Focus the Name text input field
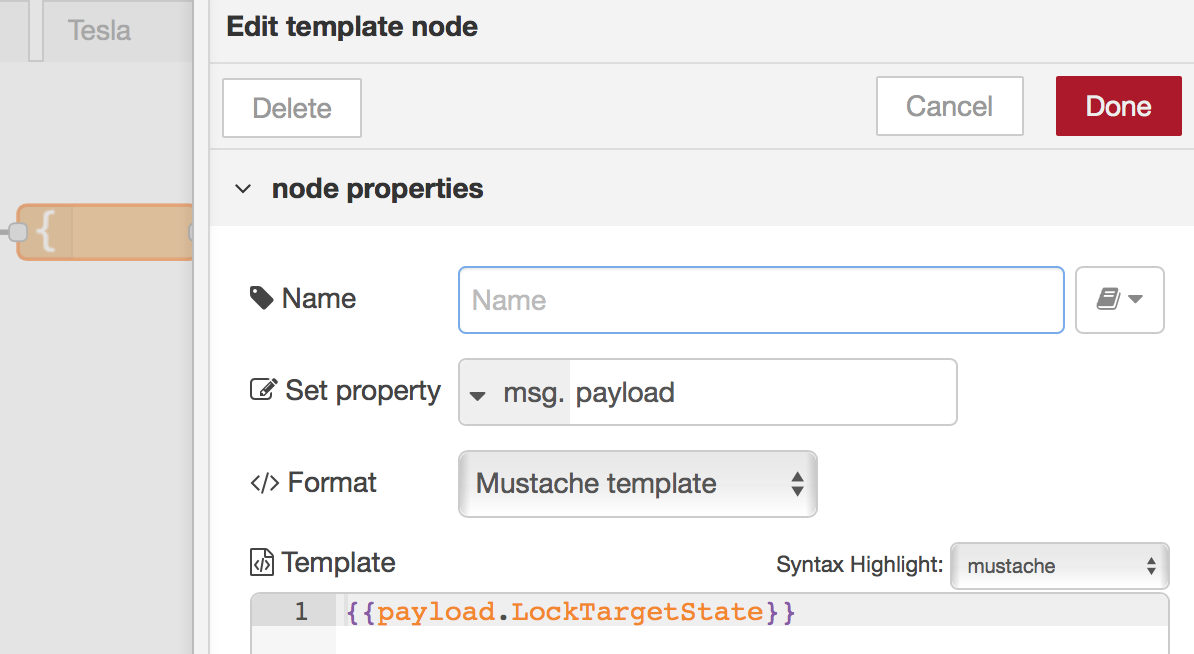 760,299
